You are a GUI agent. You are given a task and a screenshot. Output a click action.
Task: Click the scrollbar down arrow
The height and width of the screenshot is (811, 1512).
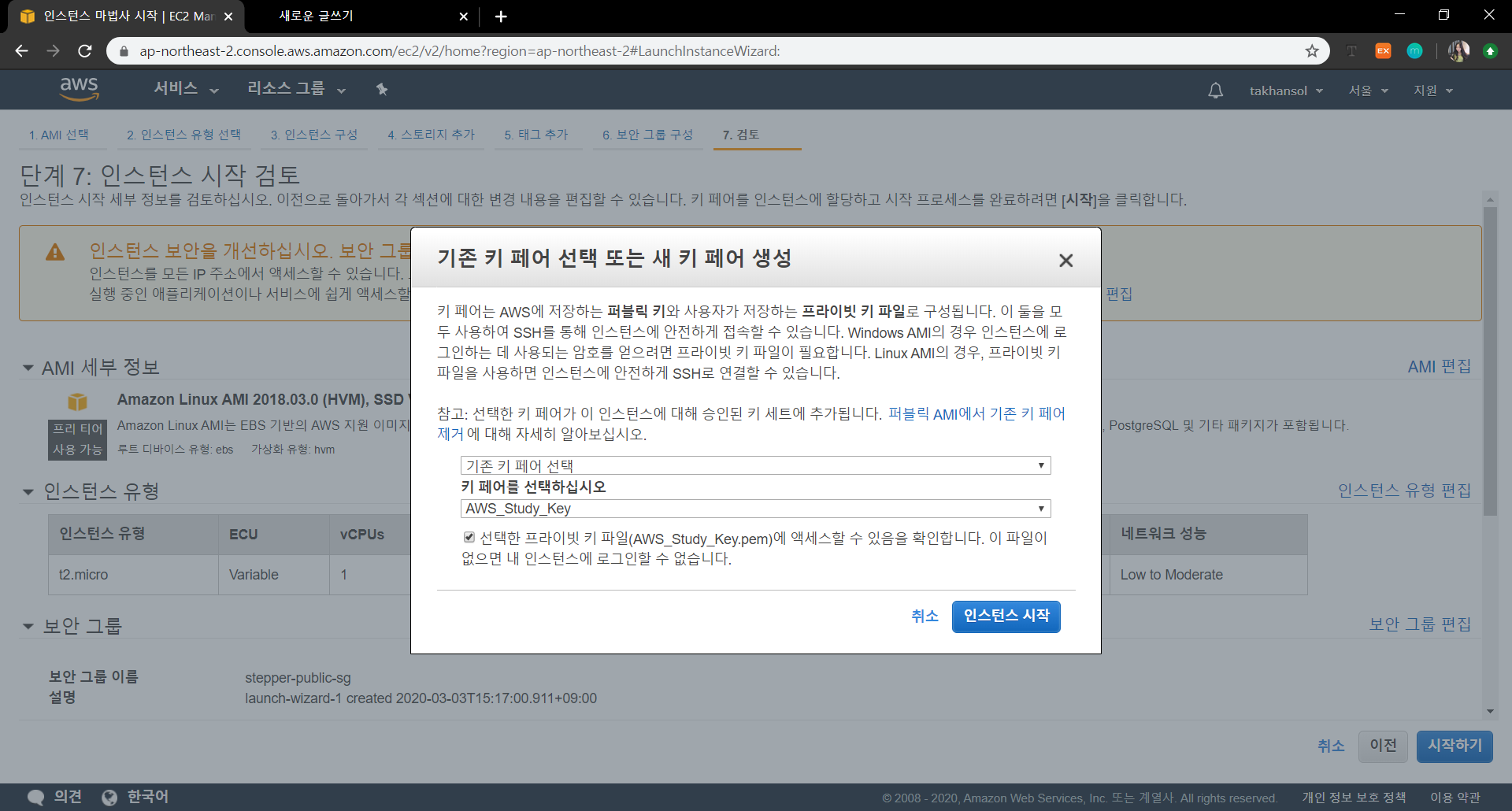(x=1490, y=711)
